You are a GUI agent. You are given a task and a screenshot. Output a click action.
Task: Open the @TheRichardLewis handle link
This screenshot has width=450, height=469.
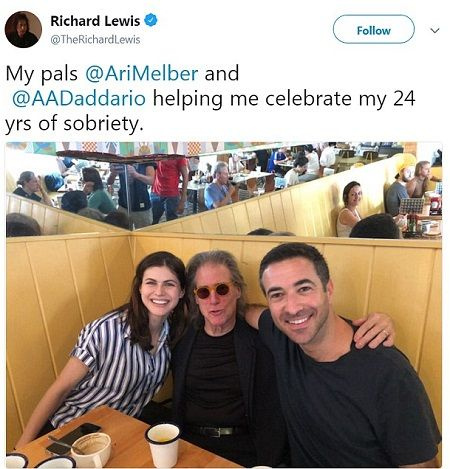[95, 40]
